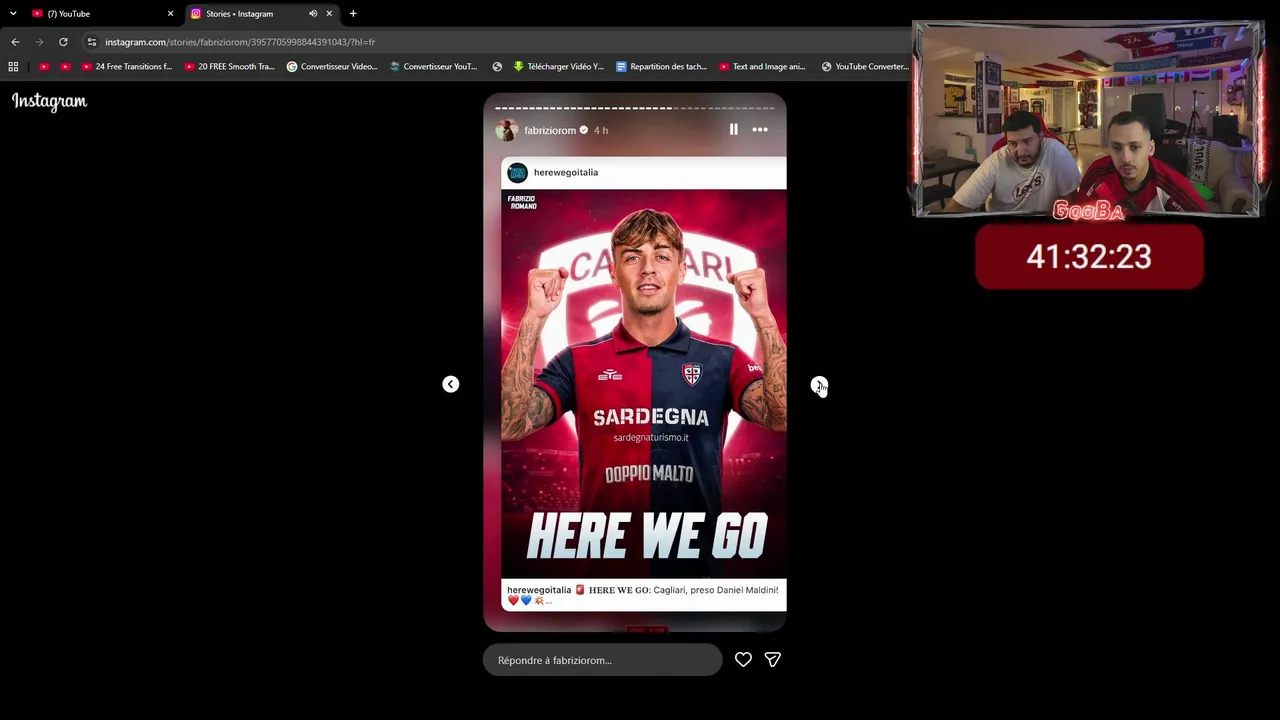
Task: Close the Stories • Instagram tab
Action: 329,14
